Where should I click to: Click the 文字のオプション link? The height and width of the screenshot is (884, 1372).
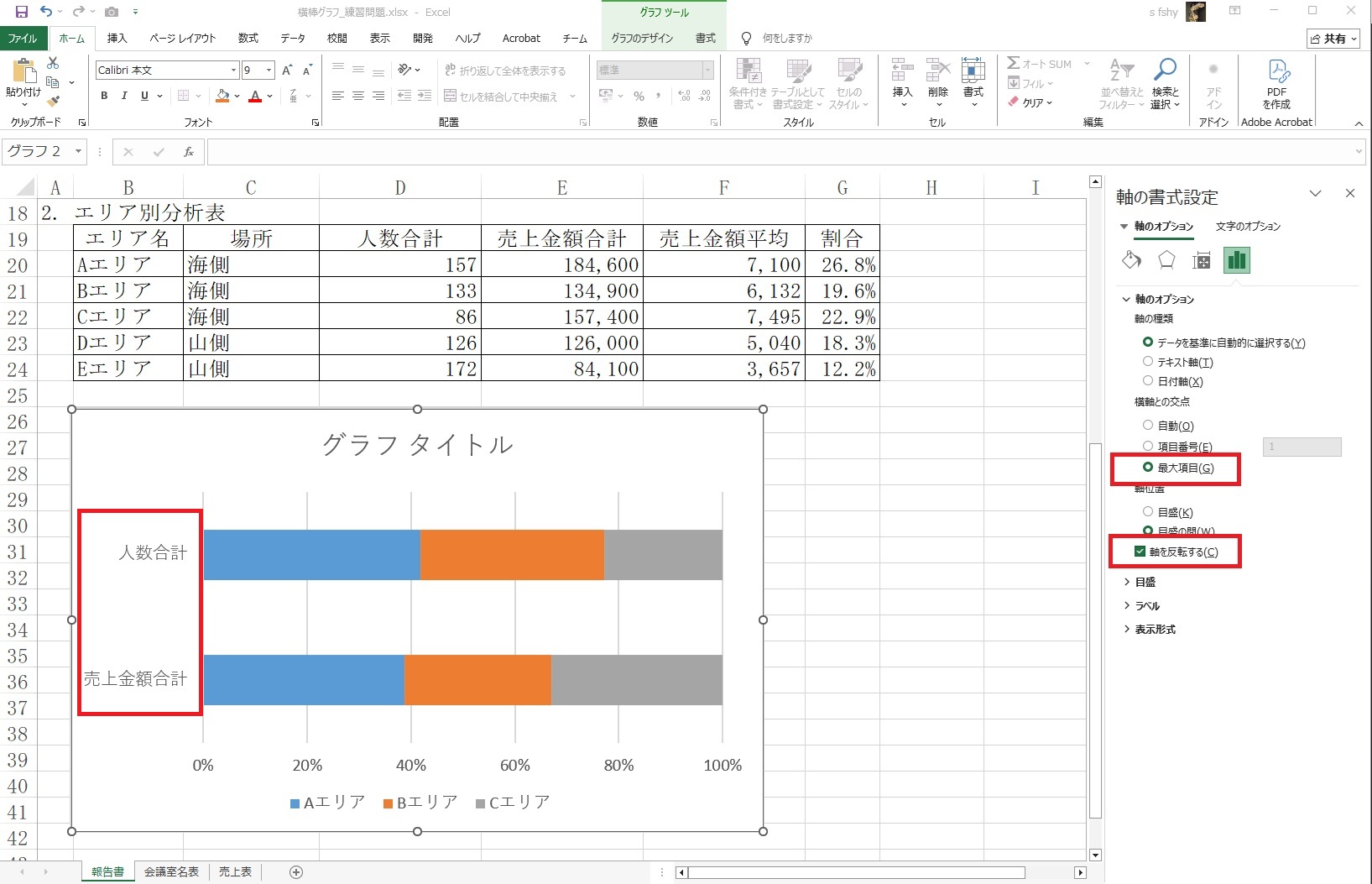click(1248, 227)
